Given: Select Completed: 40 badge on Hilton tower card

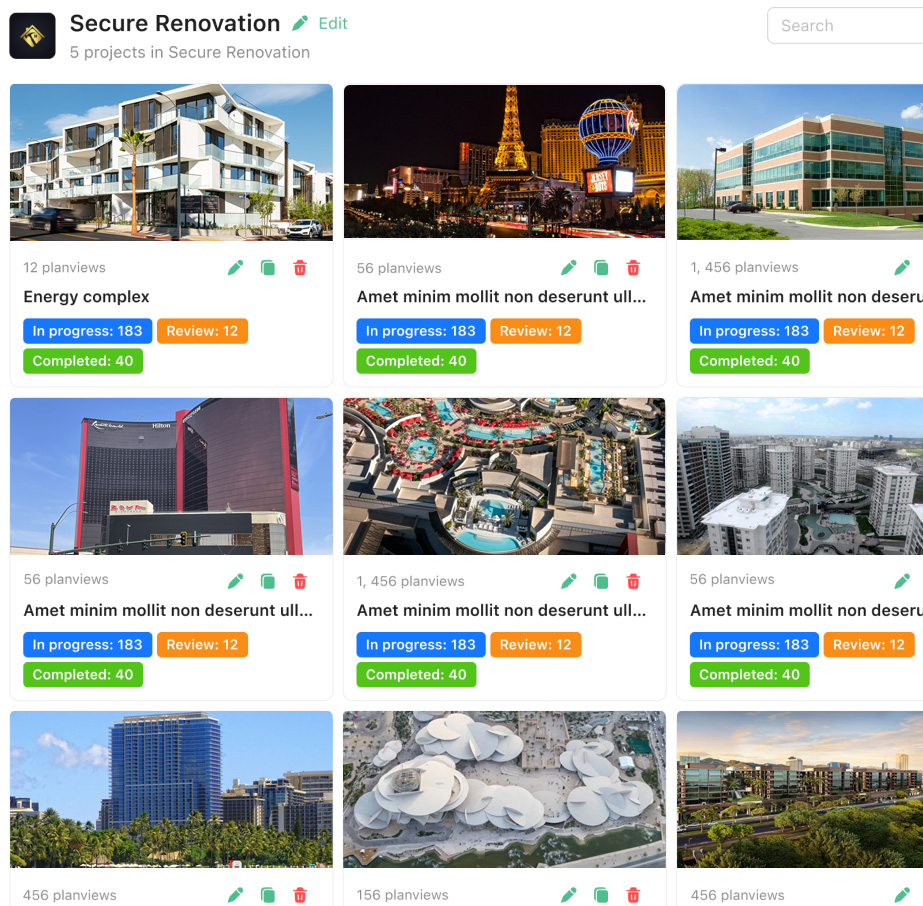Looking at the screenshot, I should point(83,675).
